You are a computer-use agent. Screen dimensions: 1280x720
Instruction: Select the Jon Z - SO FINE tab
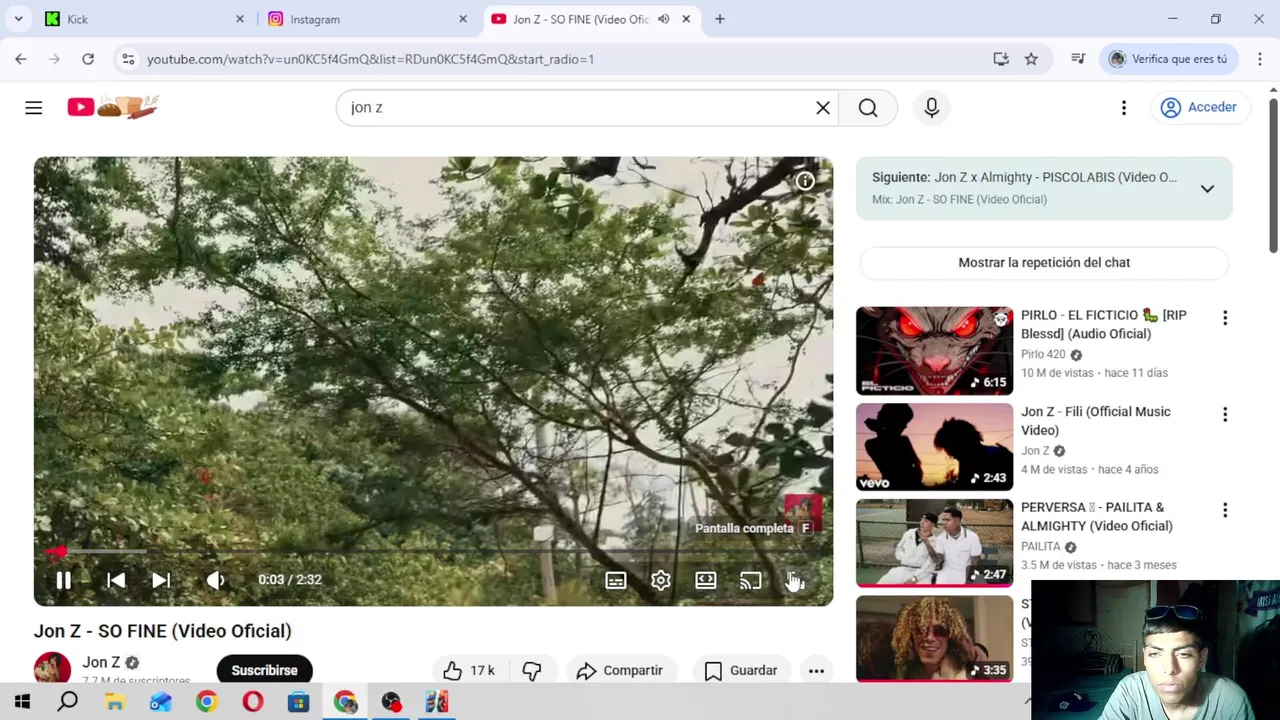point(580,19)
